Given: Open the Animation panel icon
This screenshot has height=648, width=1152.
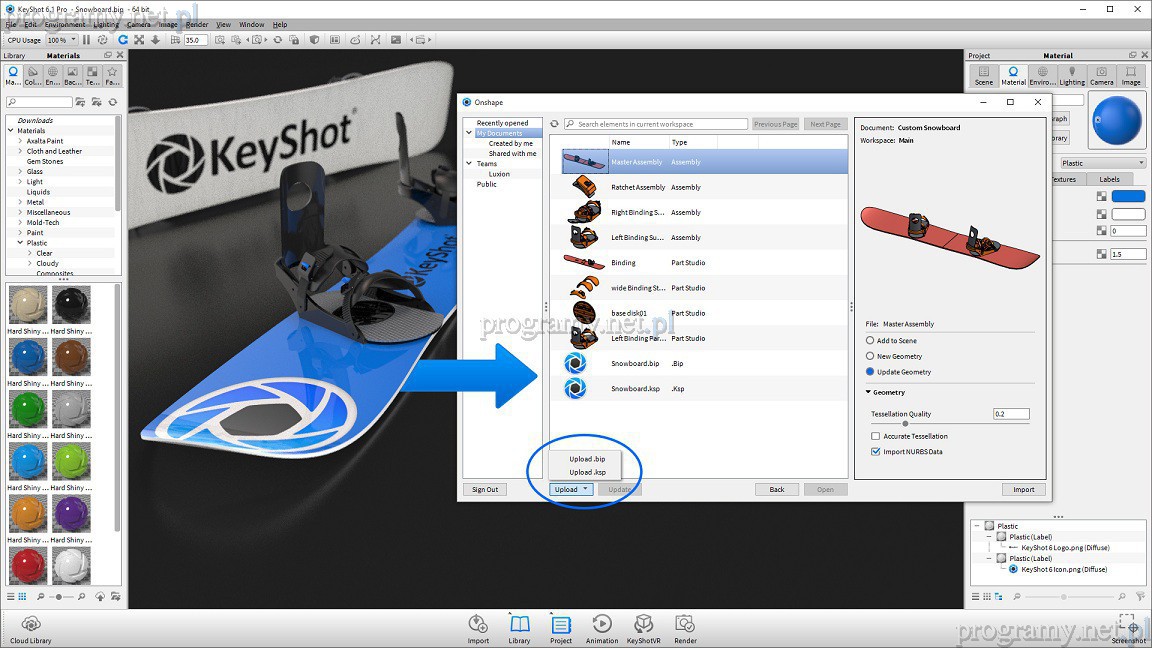Looking at the screenshot, I should click(x=601, y=625).
